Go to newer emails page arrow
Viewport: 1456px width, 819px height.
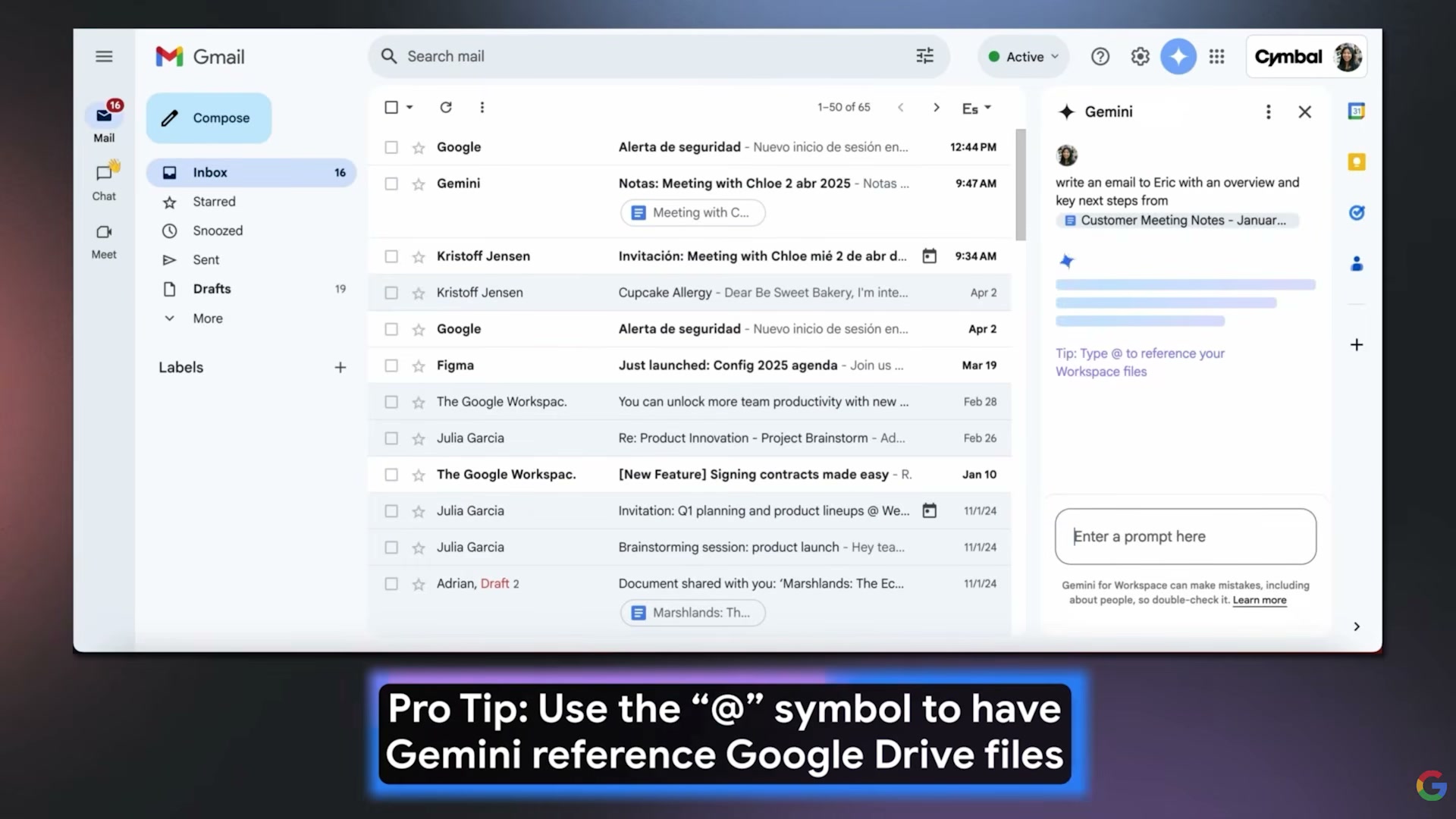tap(901, 108)
